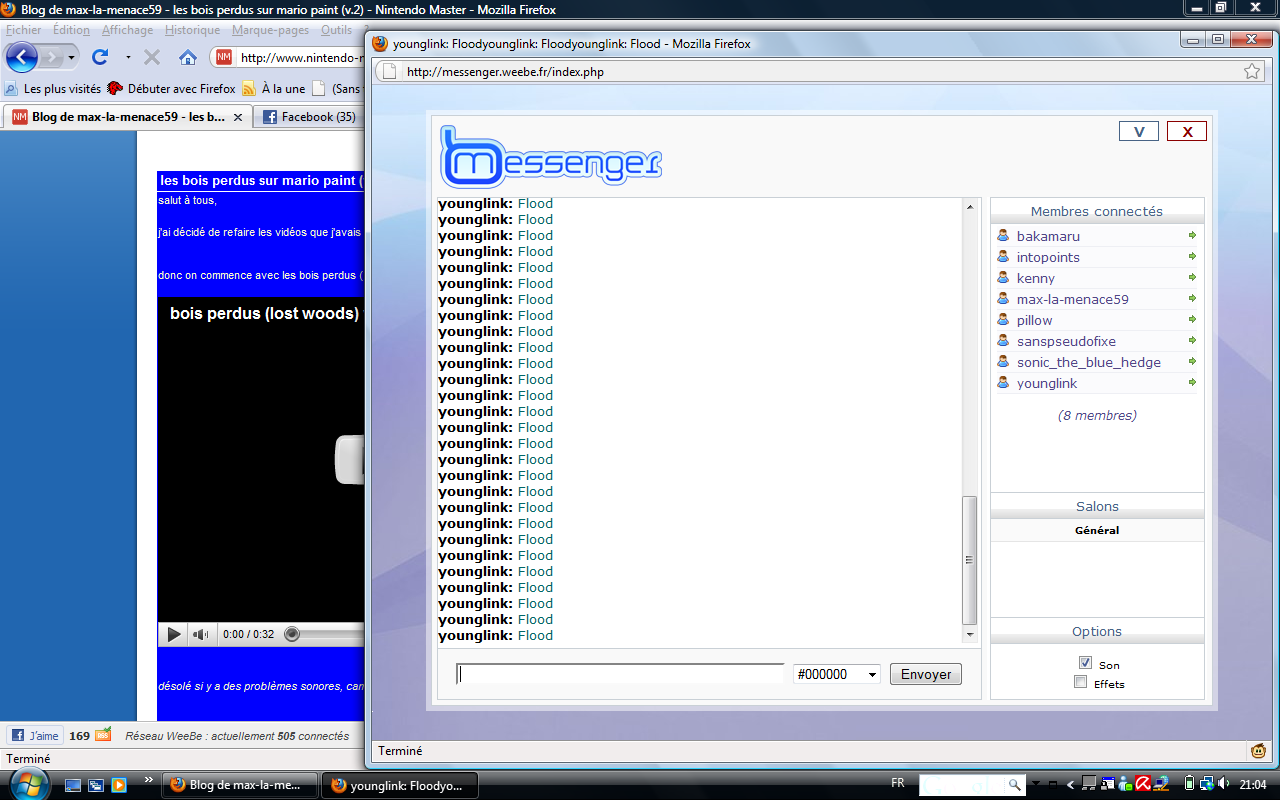Go forward in the Nintendo Master browser window
The width and height of the screenshot is (1280, 800).
[53, 57]
